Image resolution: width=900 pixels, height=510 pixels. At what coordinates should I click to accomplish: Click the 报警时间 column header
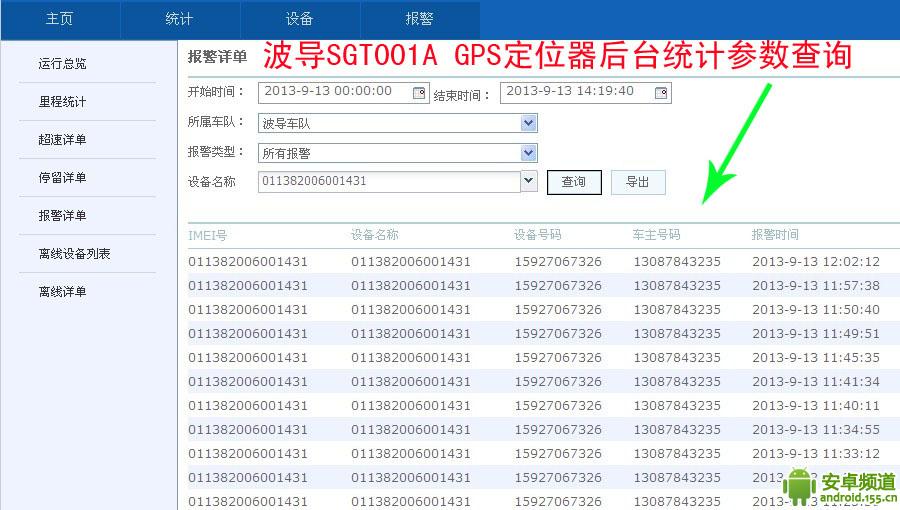775,235
